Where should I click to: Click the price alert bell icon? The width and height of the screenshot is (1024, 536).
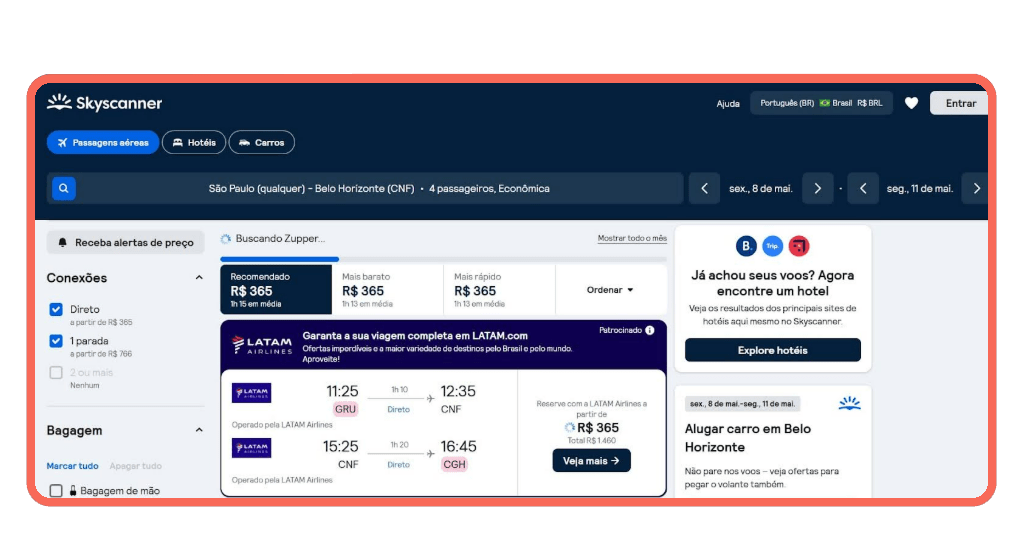pyautogui.click(x=63, y=242)
